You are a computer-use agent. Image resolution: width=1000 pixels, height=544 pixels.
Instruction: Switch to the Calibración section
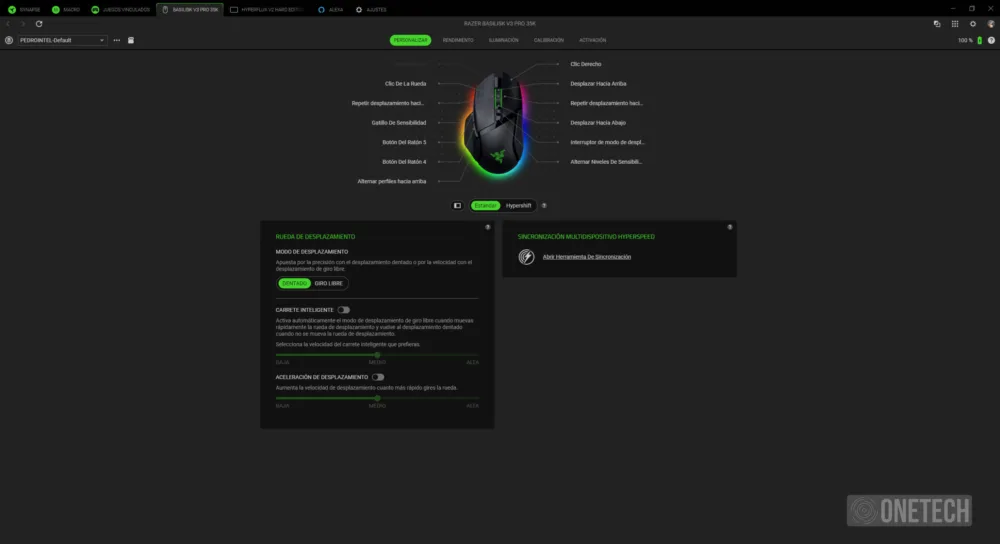548,40
